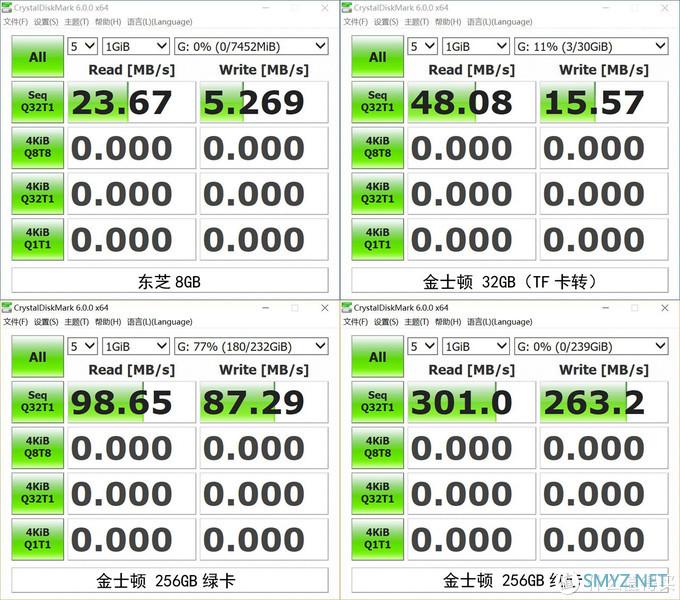
Task: Open the 帮助(H) menu in the 金士顿 32GB window
Action: pos(448,22)
